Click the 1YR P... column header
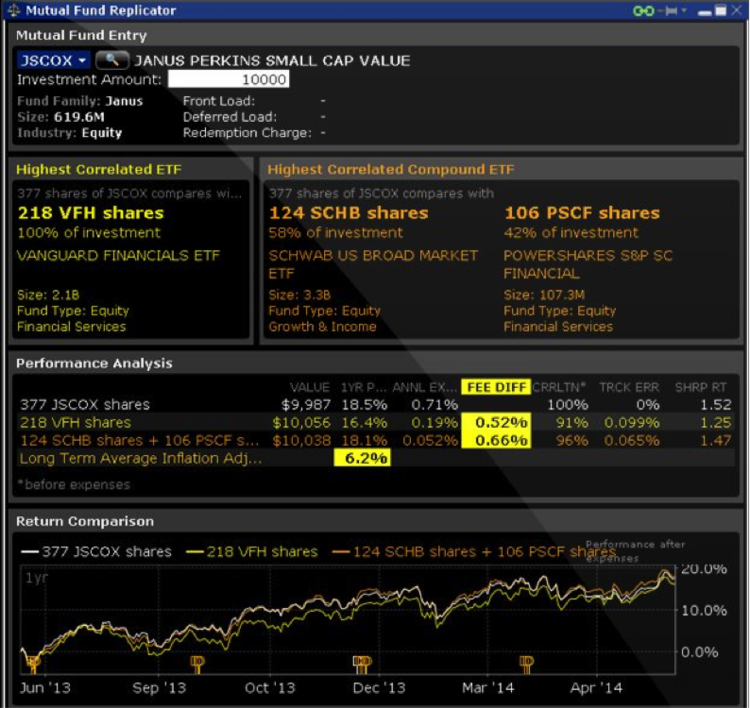This screenshot has height=708, width=750. click(x=363, y=387)
